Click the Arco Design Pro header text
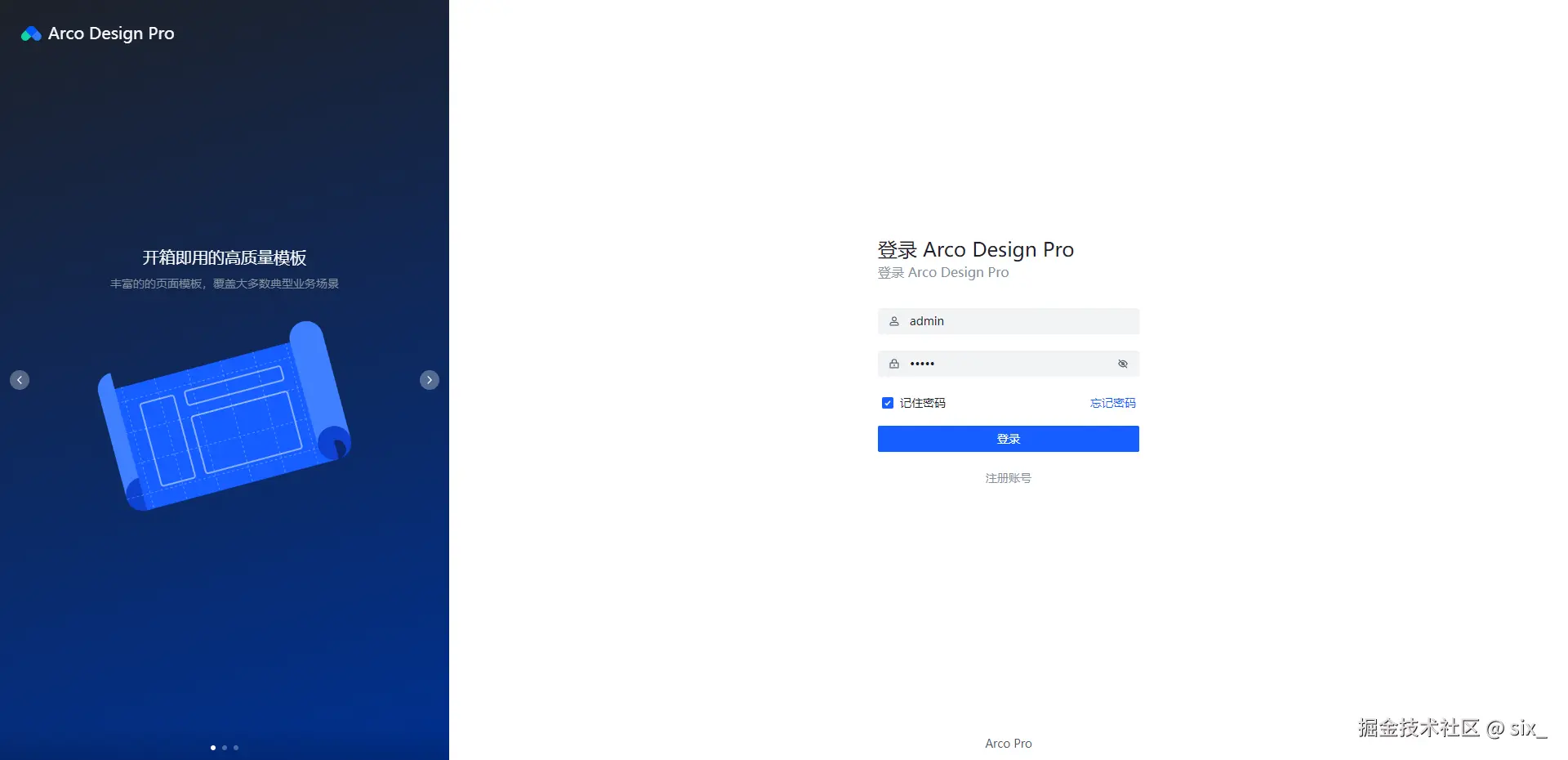1568x760 pixels. (x=111, y=34)
